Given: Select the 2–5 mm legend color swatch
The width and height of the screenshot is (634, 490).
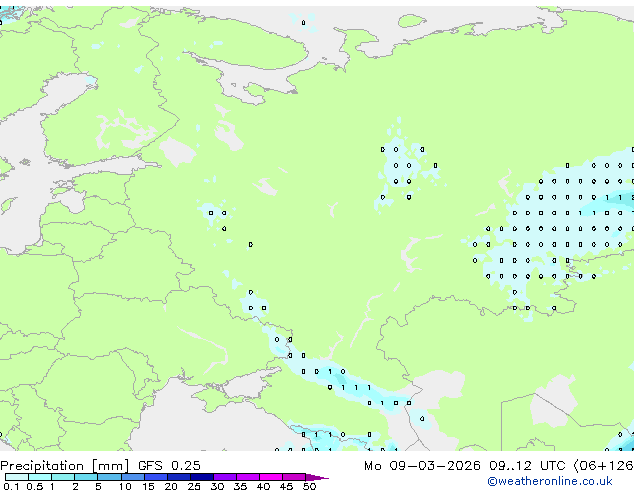Looking at the screenshot, I should [86, 477].
